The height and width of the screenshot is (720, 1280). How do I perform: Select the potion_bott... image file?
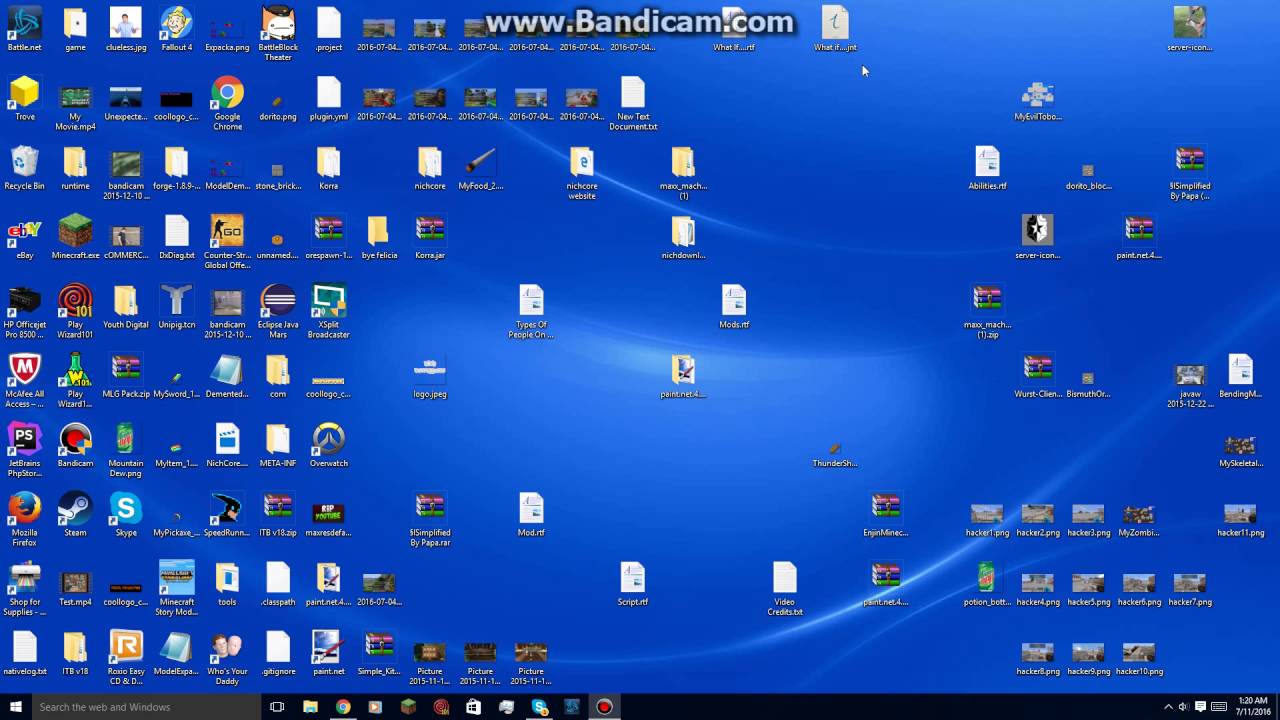click(987, 583)
